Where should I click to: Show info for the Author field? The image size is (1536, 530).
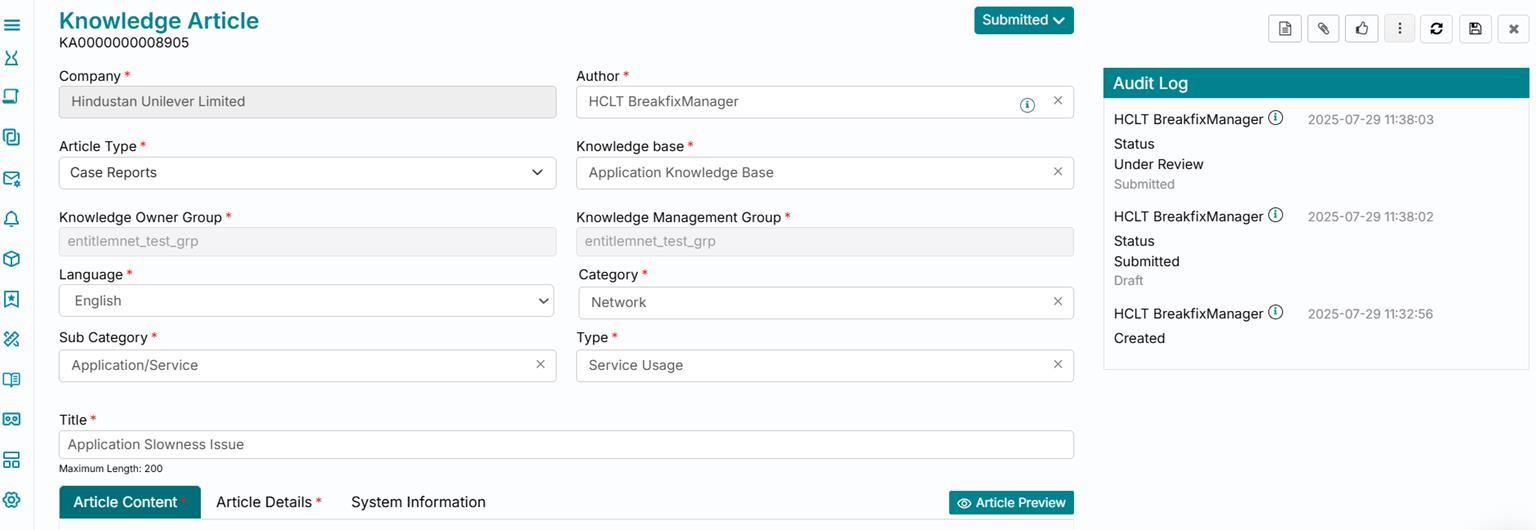coord(1027,105)
